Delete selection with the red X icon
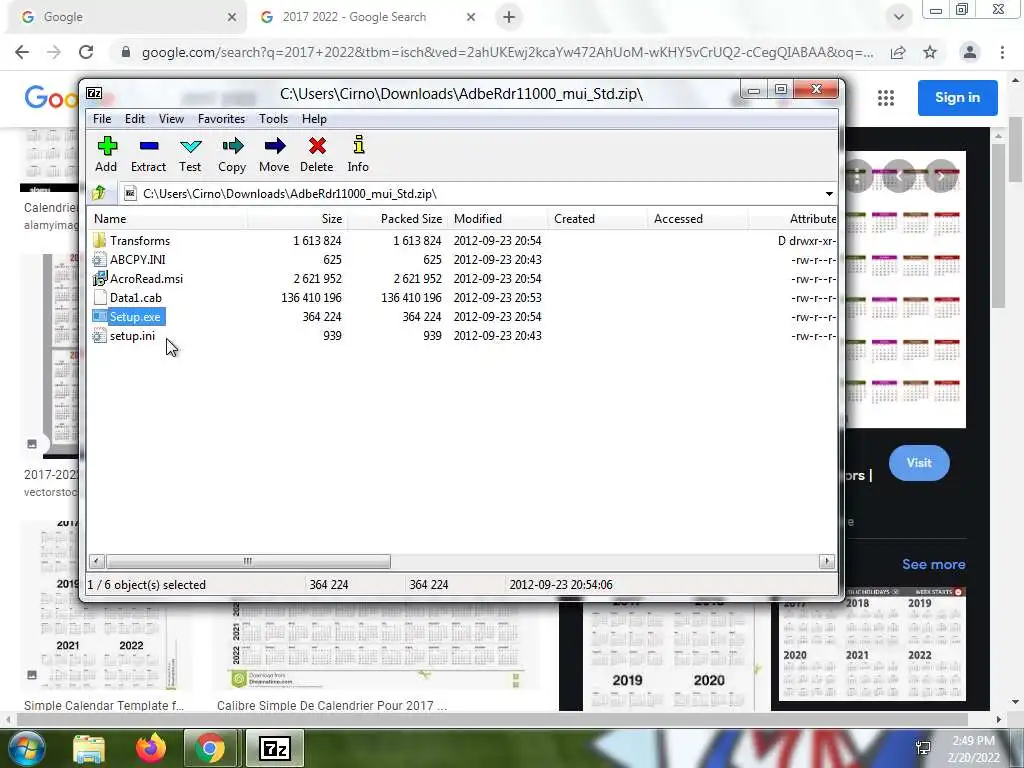1024x768 pixels. (317, 154)
